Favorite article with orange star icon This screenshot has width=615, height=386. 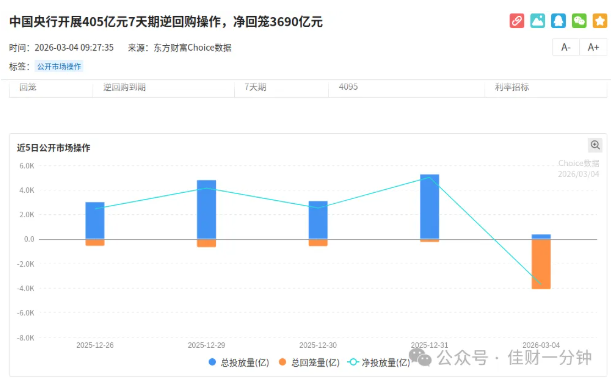(x=600, y=21)
